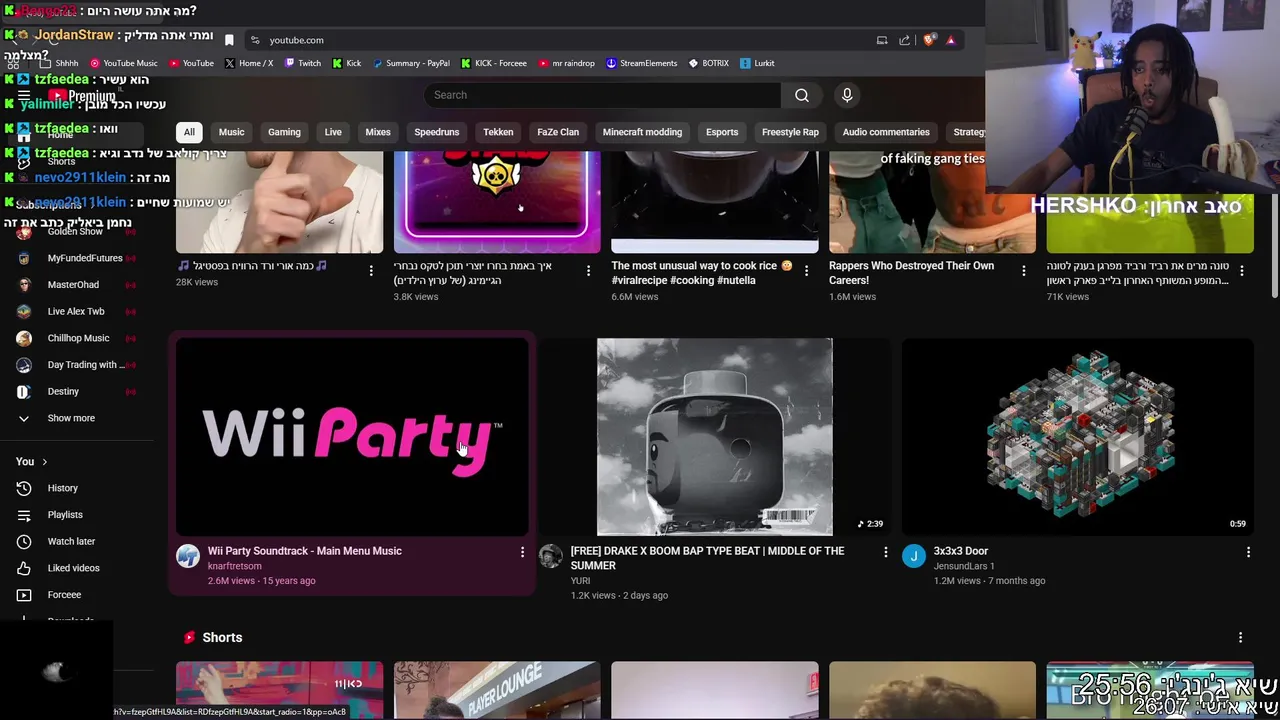Open the BOTRIX bookmark

(708, 63)
